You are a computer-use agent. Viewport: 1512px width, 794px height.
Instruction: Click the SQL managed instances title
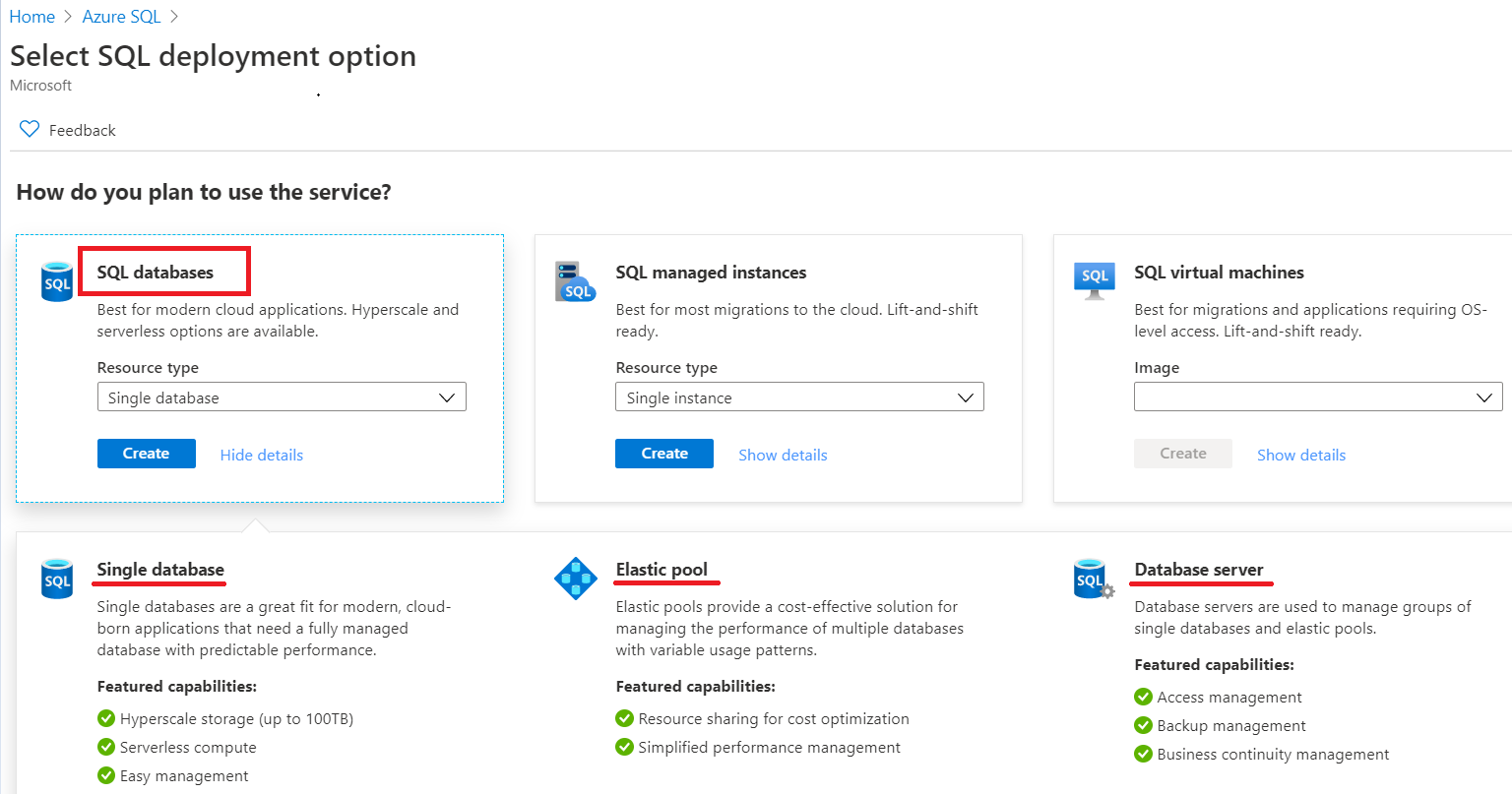711,273
